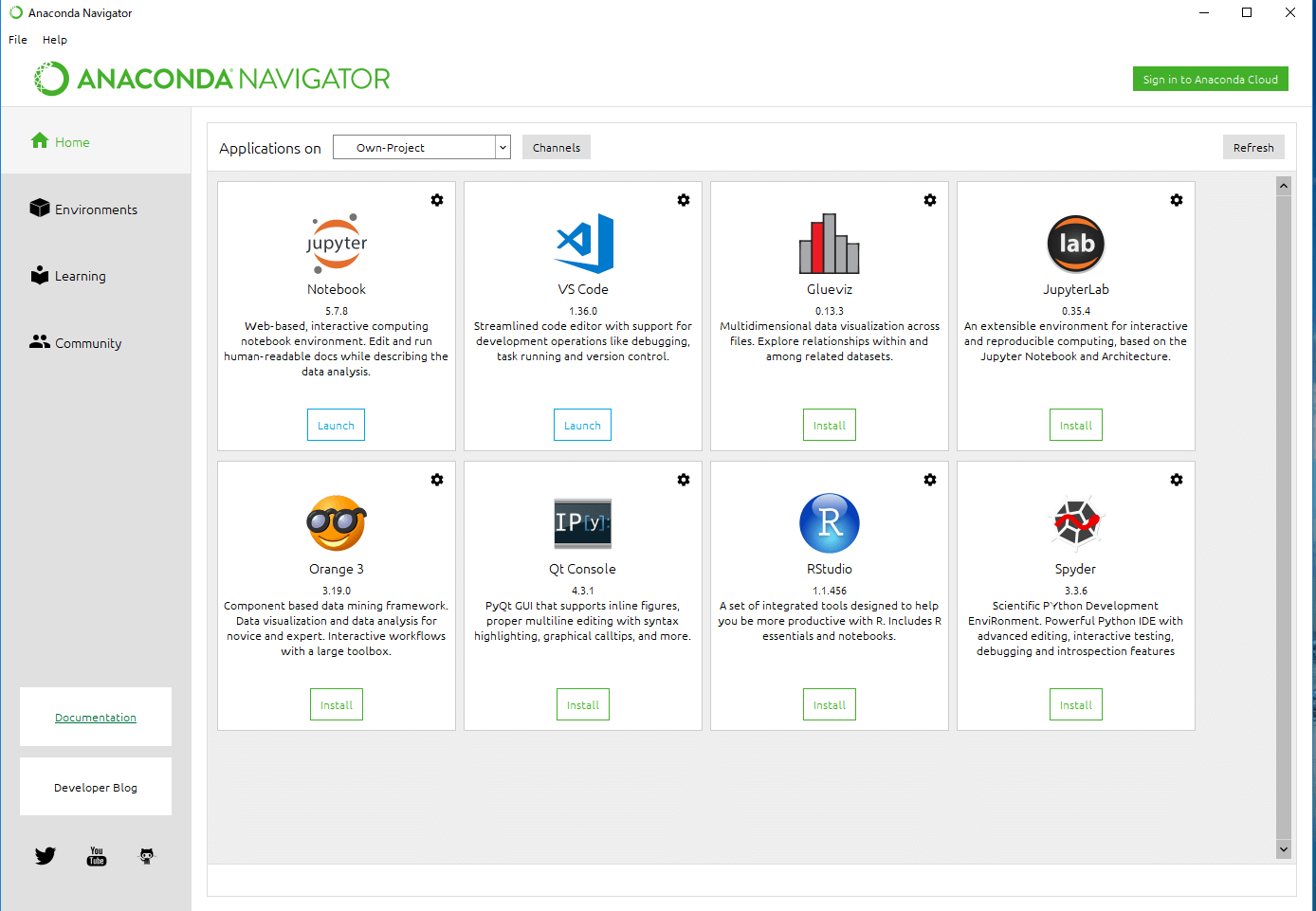Switch to the Home tab
This screenshot has height=911, width=1316.
[x=96, y=142]
